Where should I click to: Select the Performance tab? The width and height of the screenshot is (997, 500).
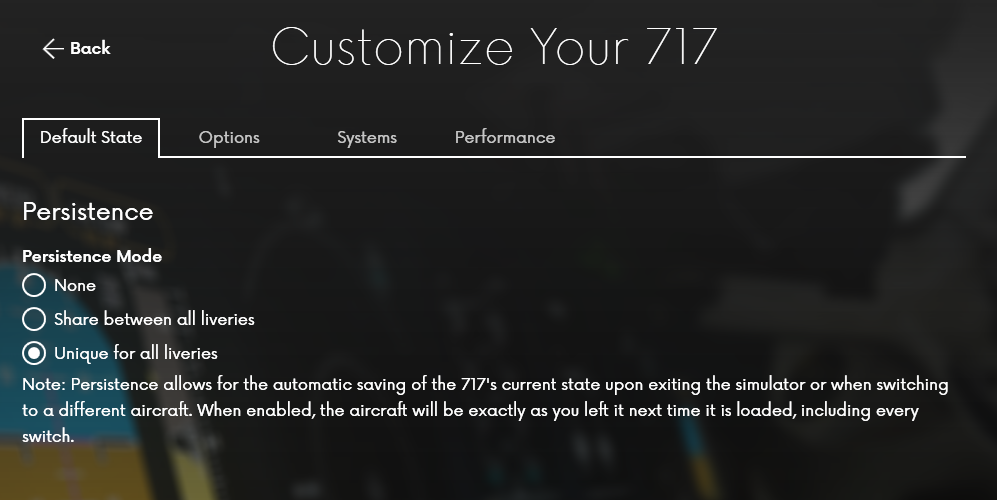tap(505, 137)
